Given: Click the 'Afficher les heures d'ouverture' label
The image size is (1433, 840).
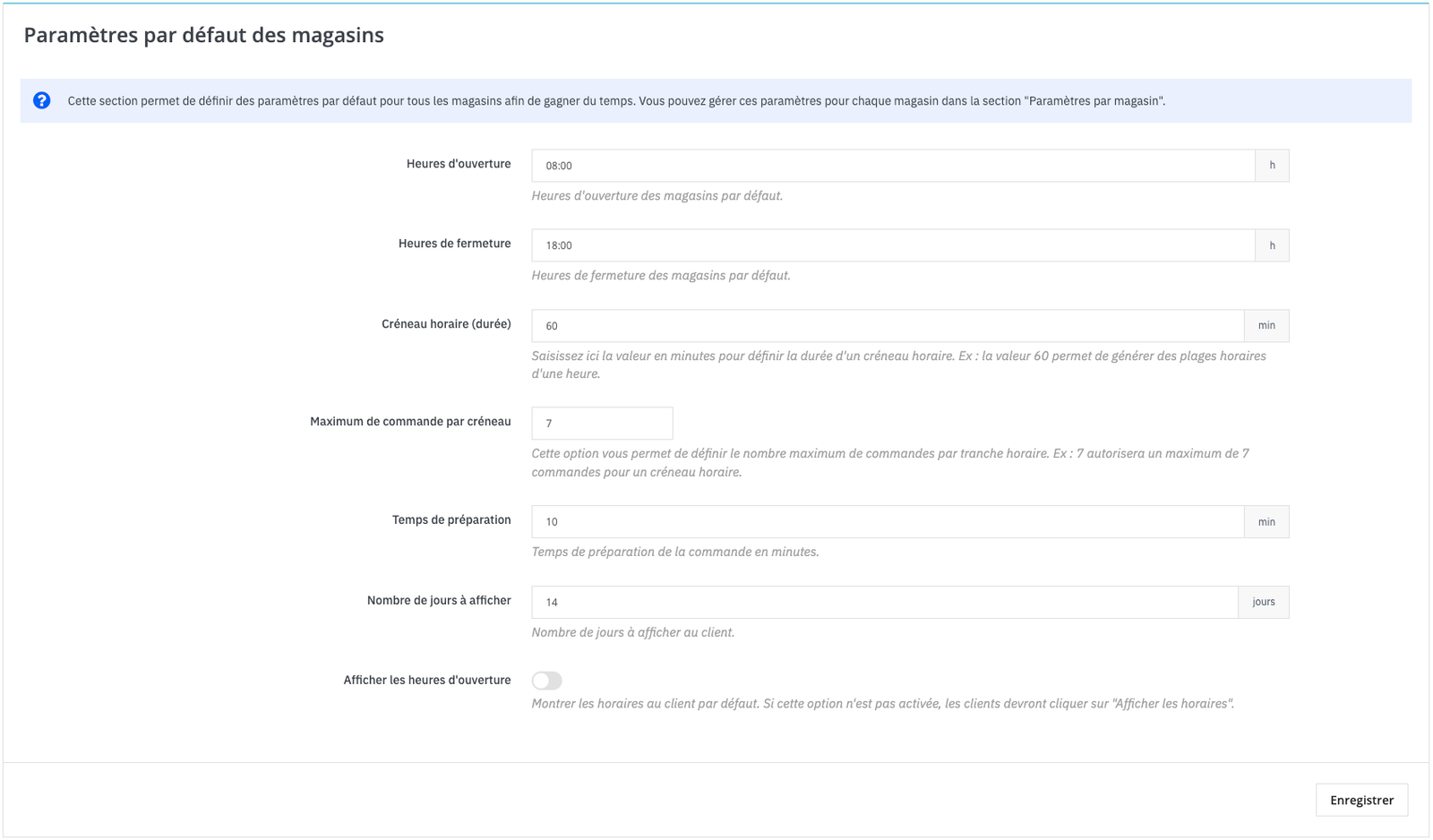Looking at the screenshot, I should (427, 681).
